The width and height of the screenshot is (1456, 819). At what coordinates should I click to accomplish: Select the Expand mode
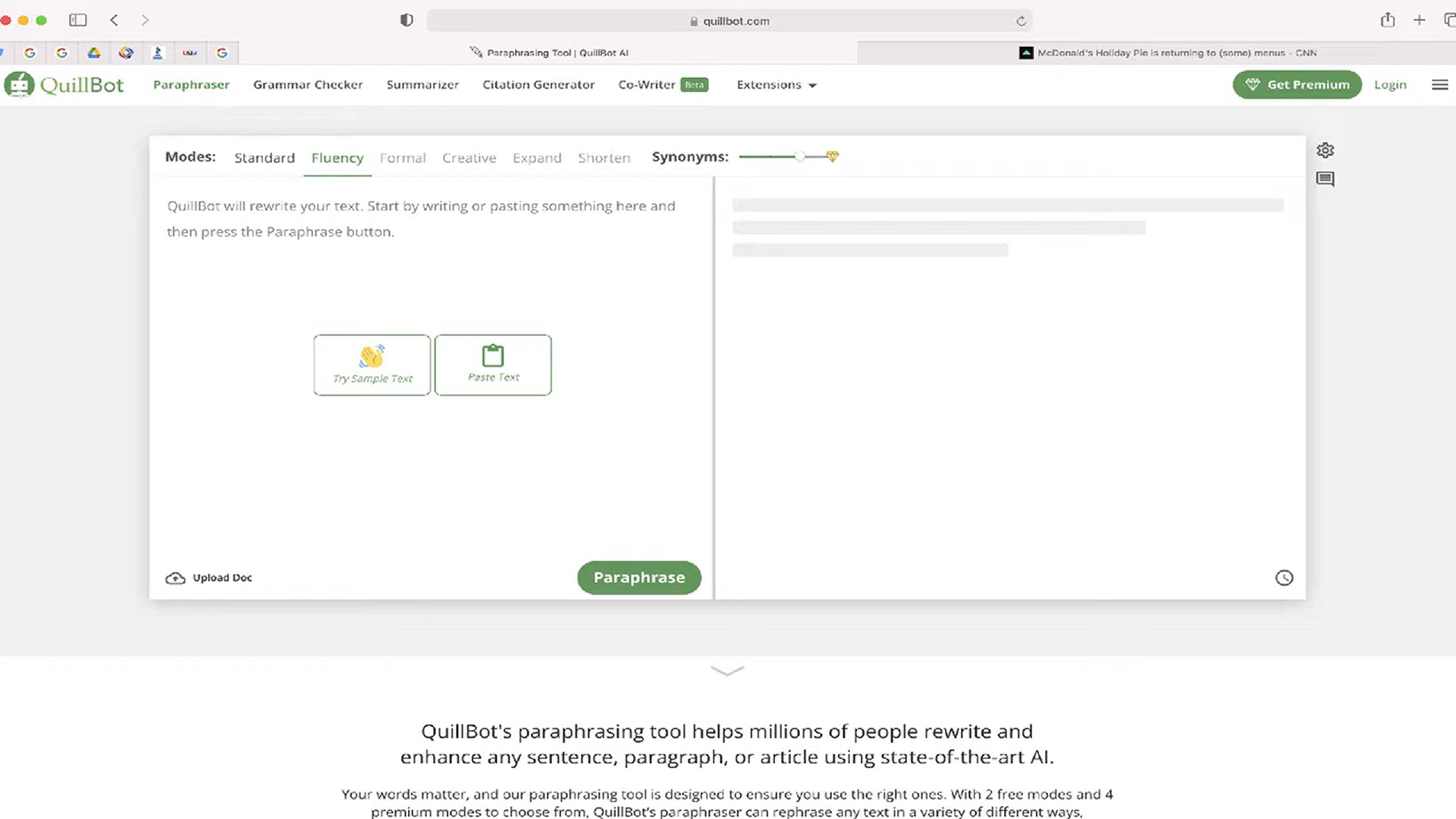[537, 158]
